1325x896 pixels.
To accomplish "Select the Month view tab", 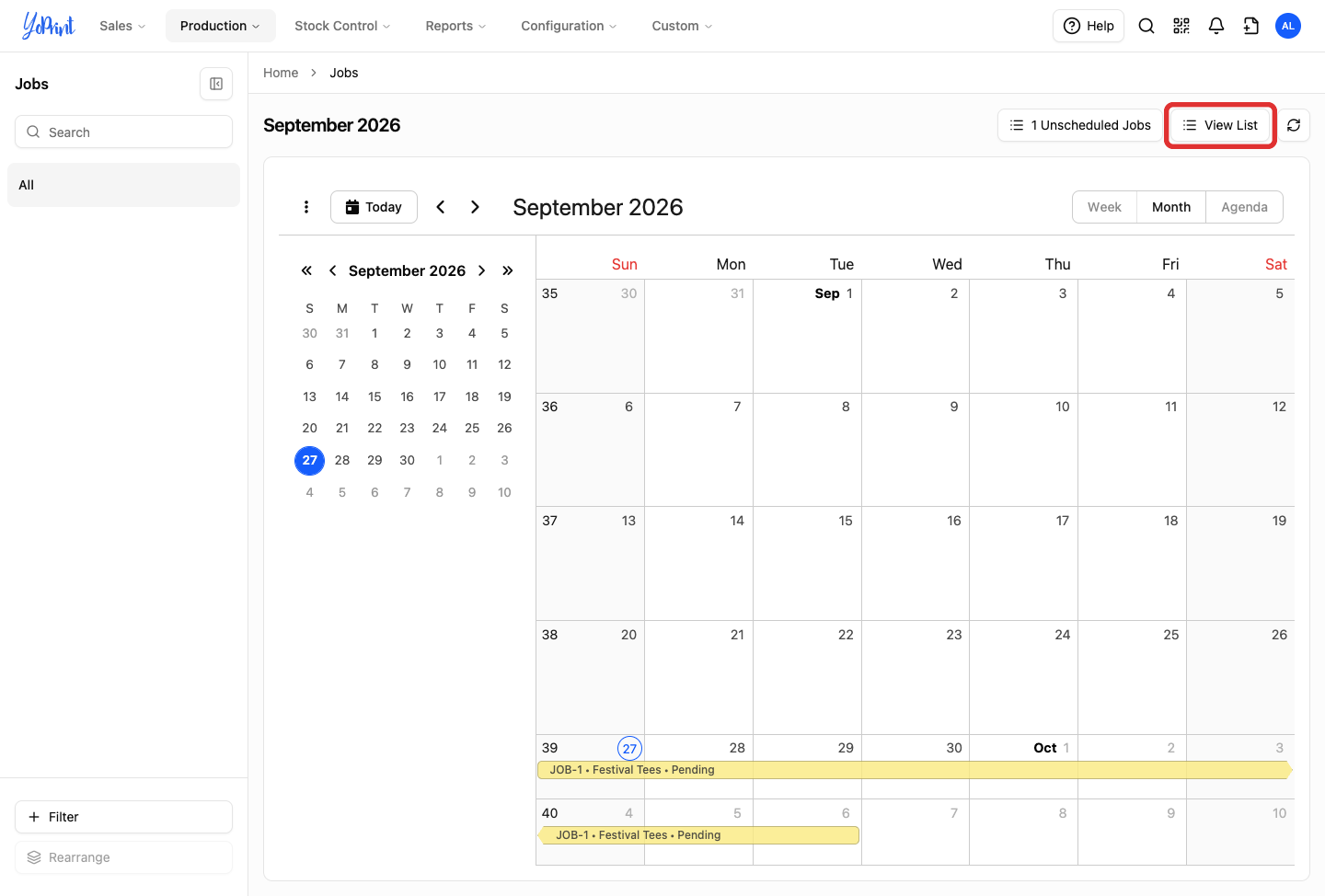I will click(1171, 207).
